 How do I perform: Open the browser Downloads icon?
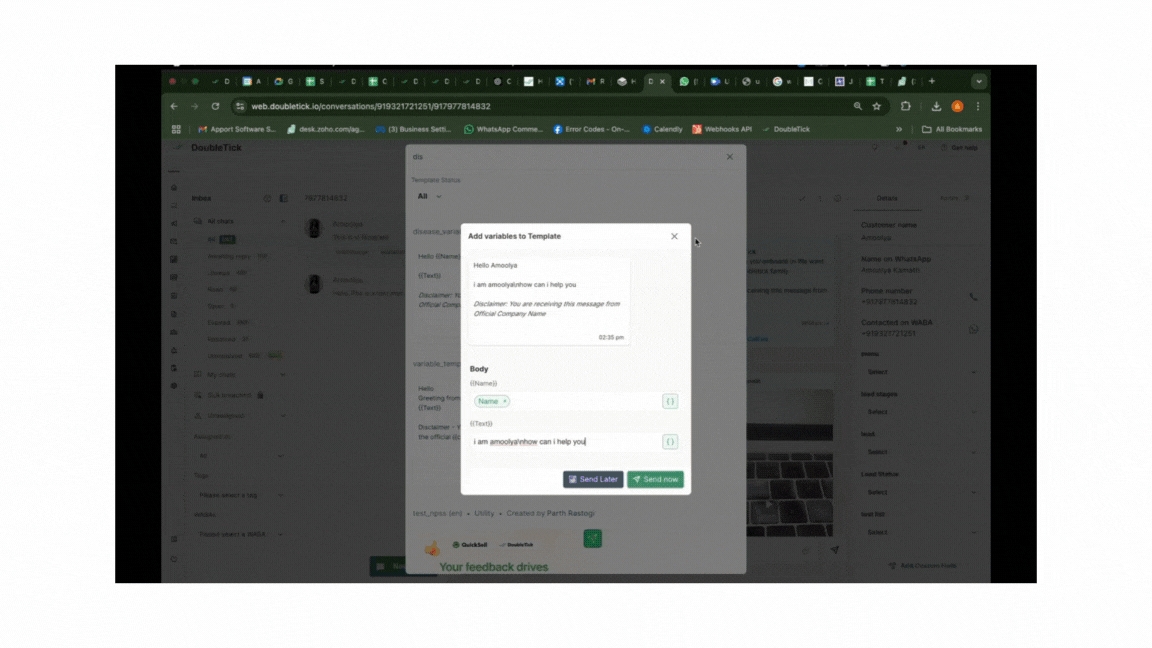[936, 106]
